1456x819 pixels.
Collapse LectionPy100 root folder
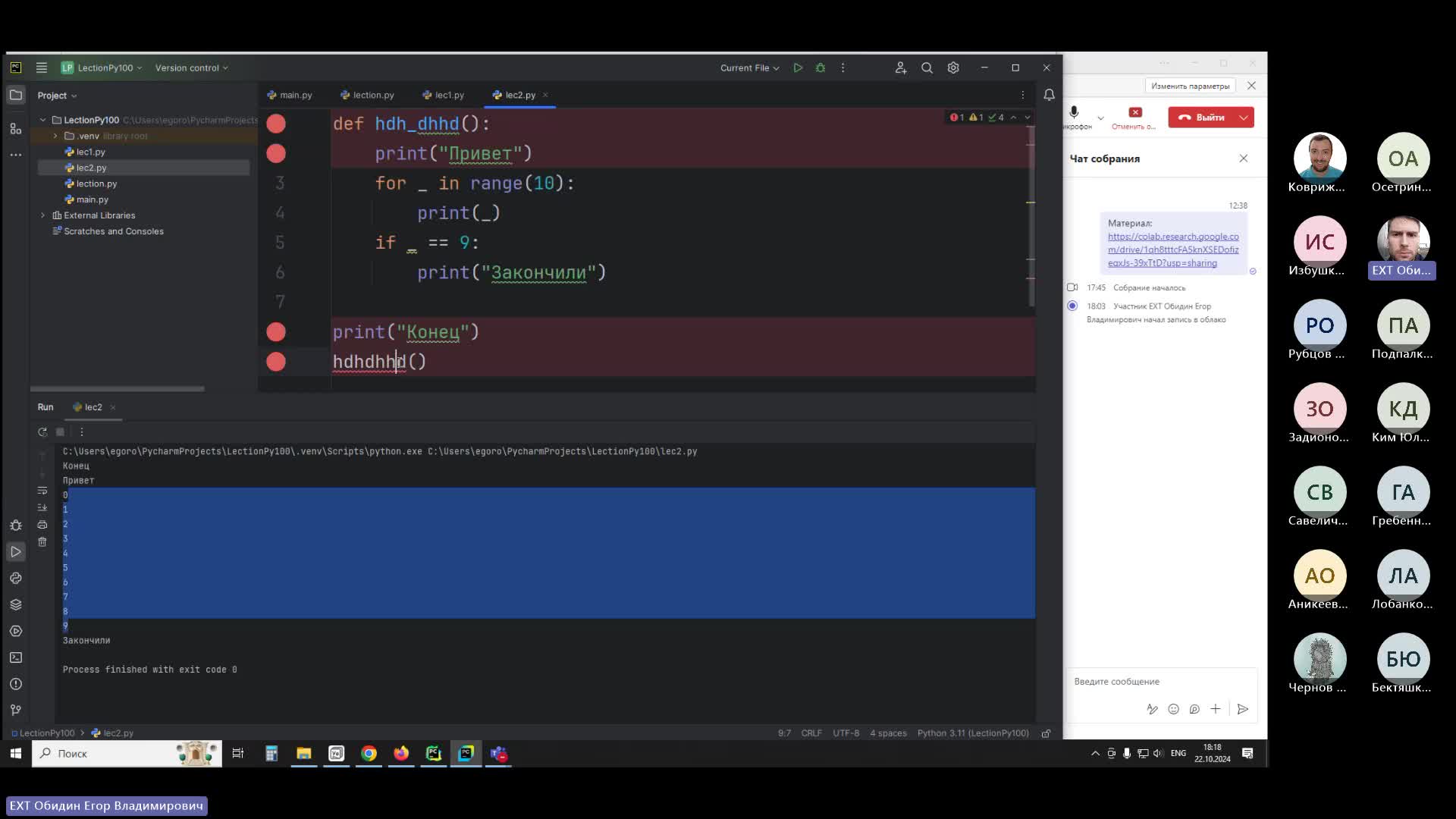(x=43, y=120)
